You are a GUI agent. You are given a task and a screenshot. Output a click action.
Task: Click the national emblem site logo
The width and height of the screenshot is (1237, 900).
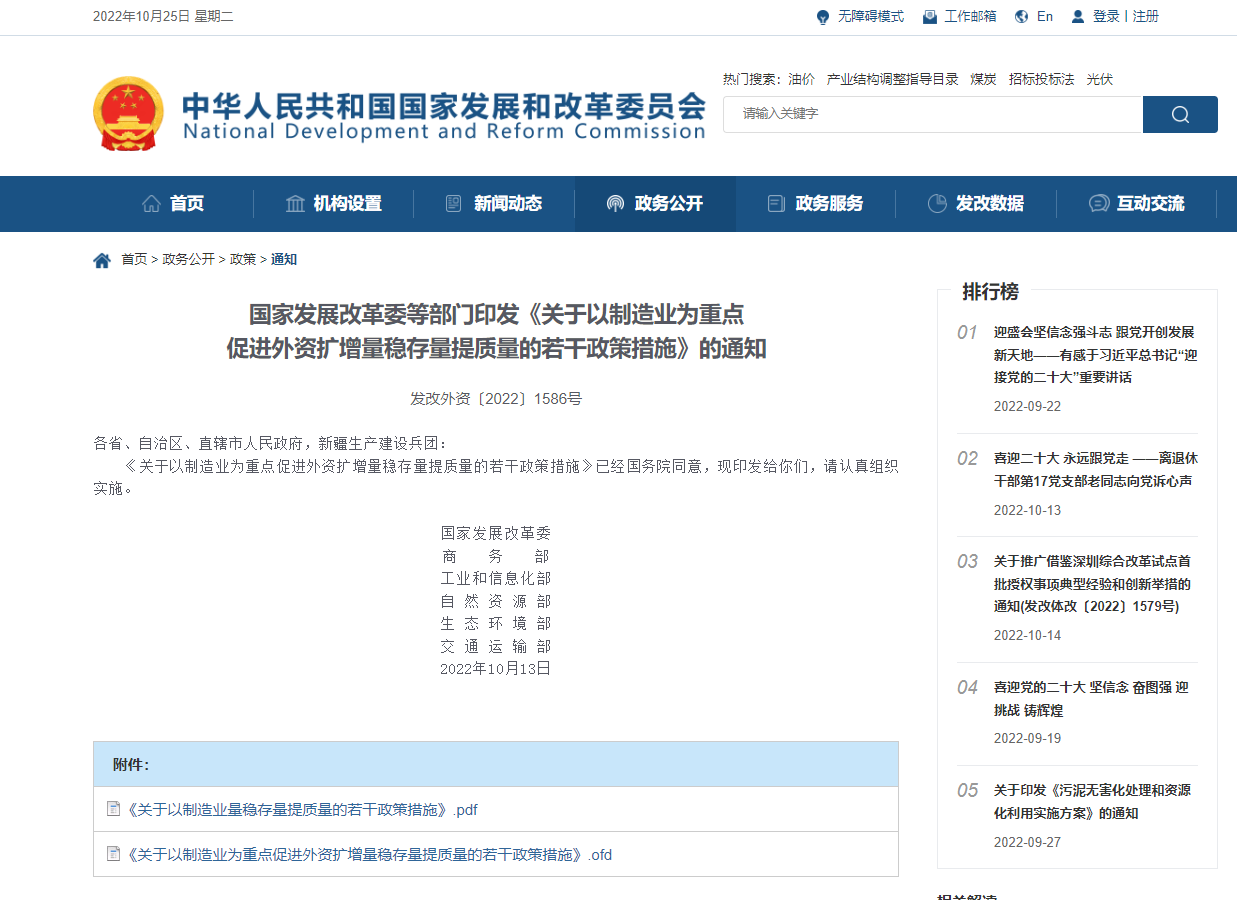[127, 113]
